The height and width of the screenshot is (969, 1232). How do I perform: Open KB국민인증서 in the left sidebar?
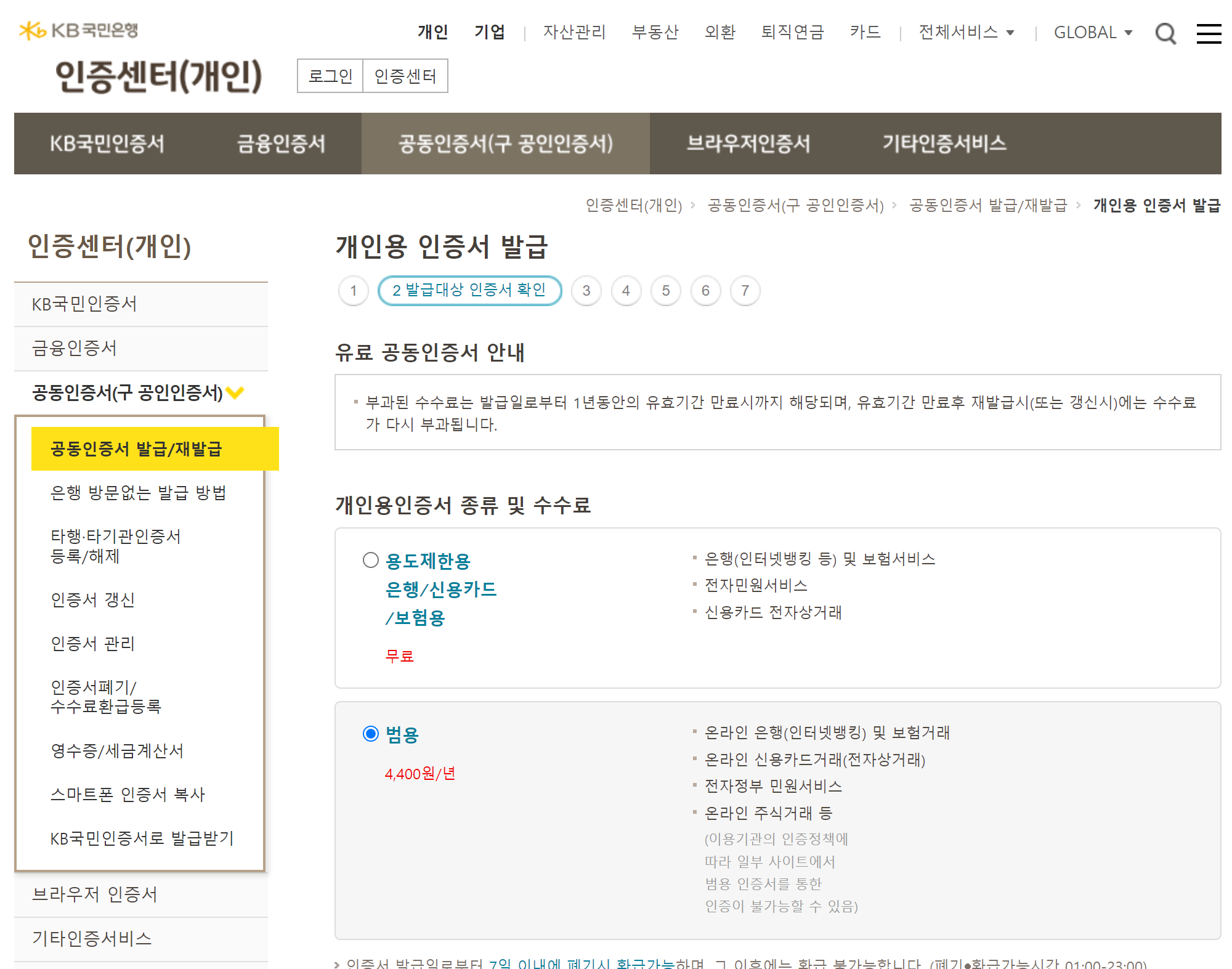coord(141,304)
